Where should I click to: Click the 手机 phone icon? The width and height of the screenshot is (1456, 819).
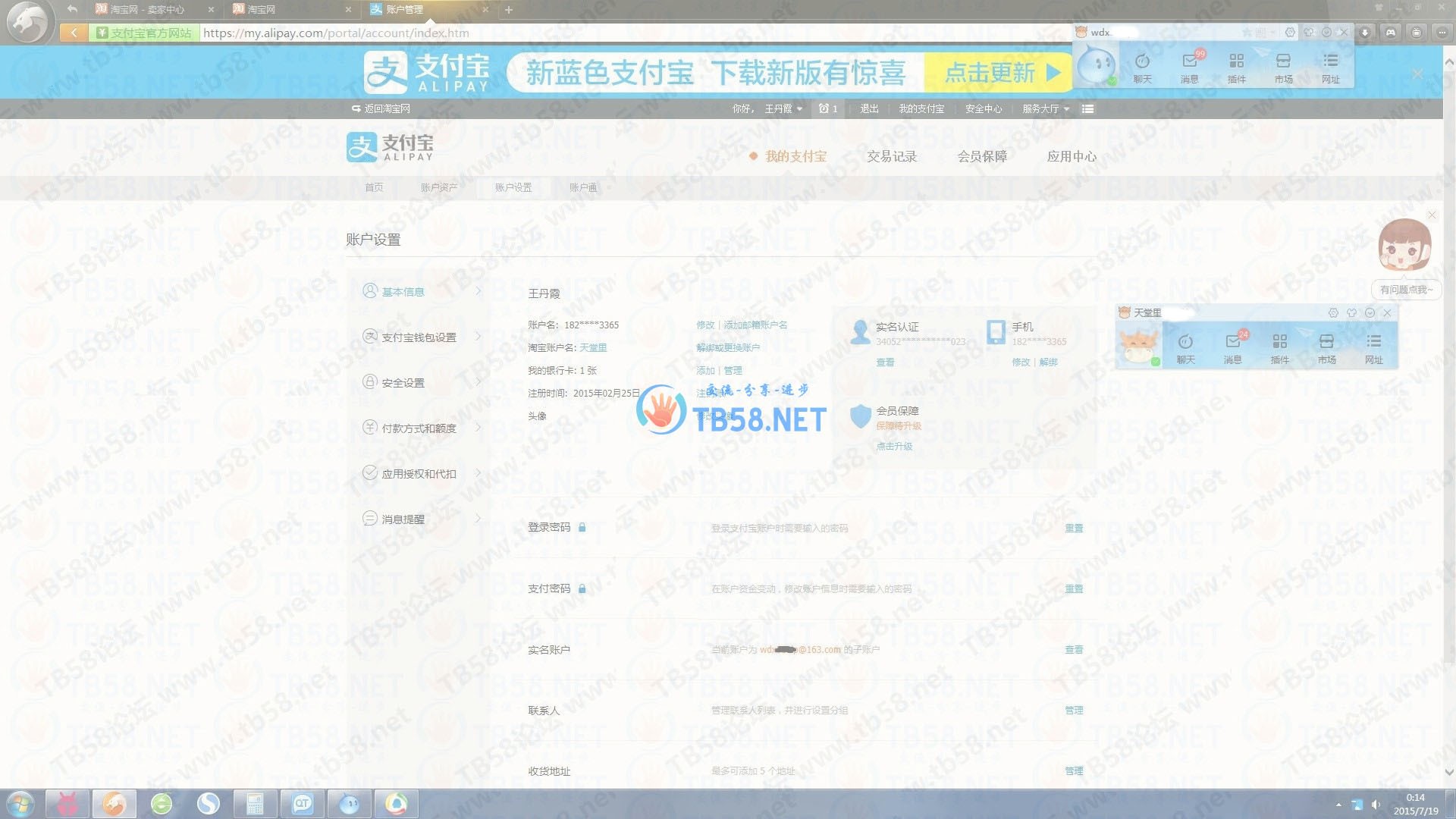click(x=996, y=332)
